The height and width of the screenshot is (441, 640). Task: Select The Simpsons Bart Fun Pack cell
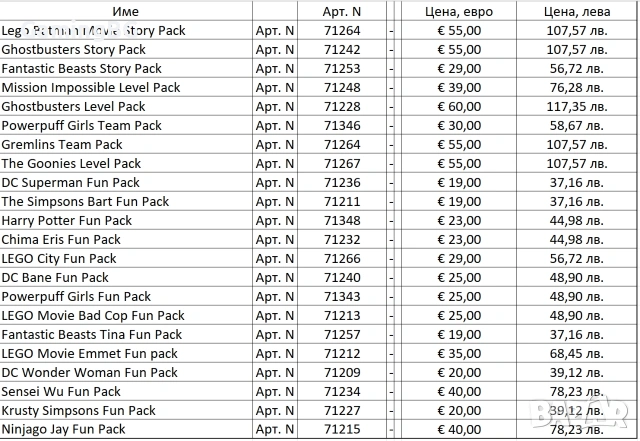pyautogui.click(x=126, y=201)
